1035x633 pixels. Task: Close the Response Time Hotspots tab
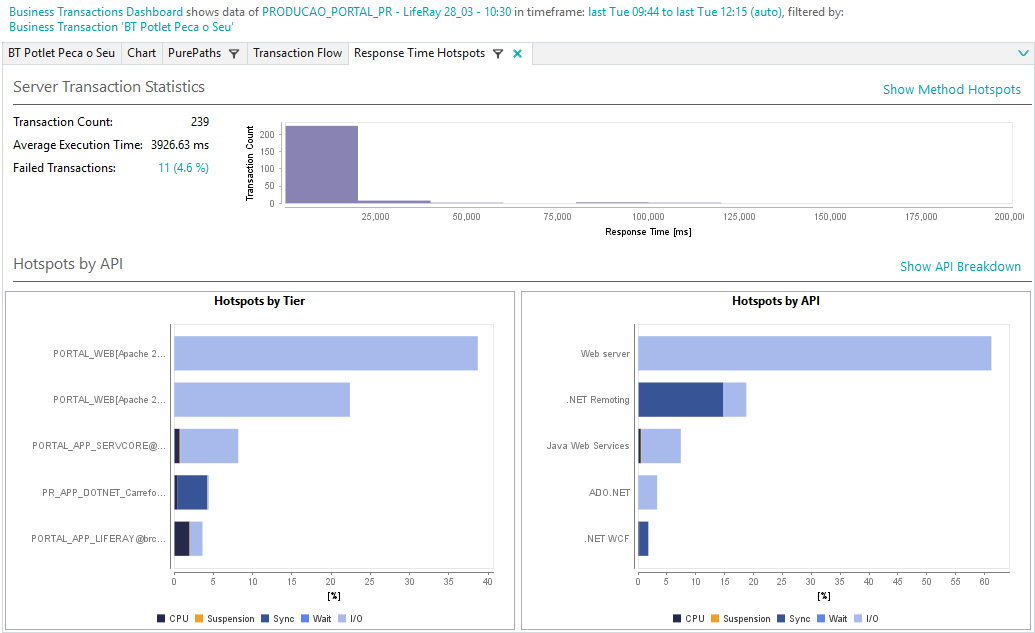tap(516, 53)
